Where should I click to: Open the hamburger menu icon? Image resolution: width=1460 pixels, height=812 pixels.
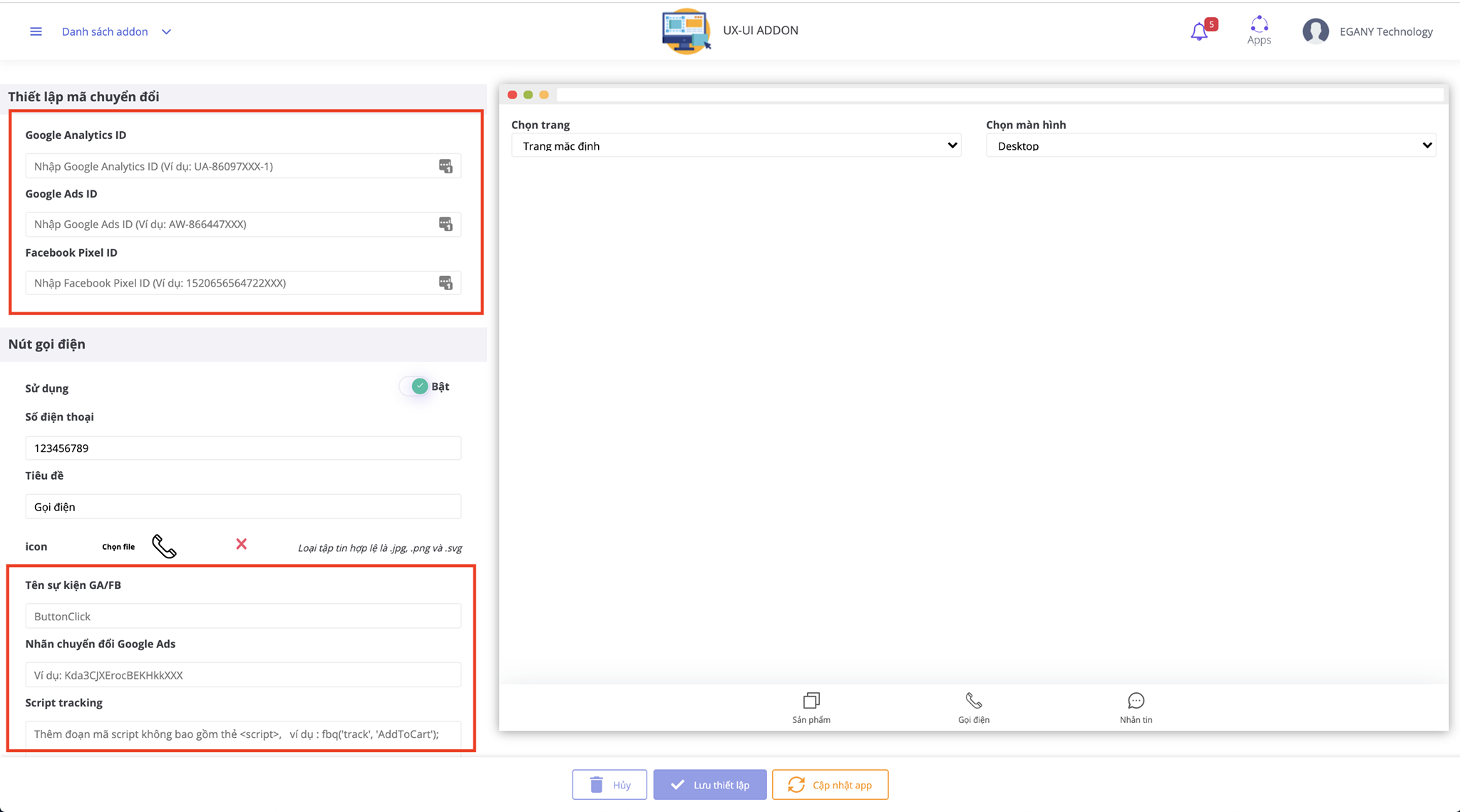pyautogui.click(x=36, y=31)
